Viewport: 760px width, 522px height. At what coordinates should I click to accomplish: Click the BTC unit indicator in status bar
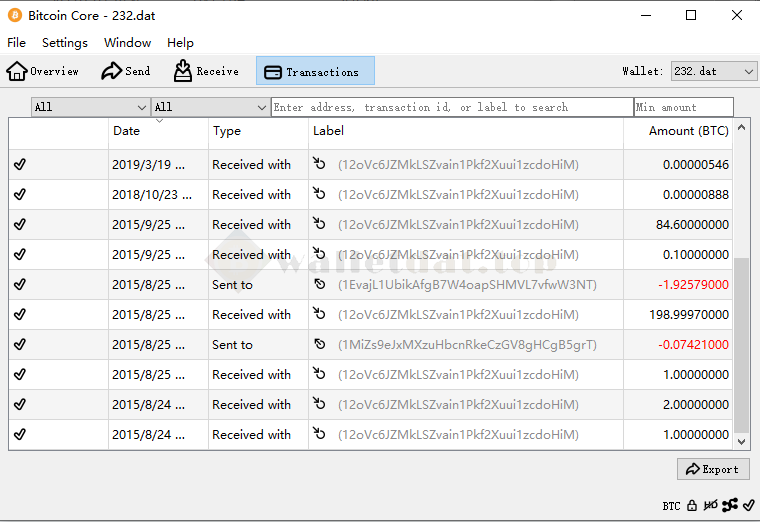coord(671,506)
